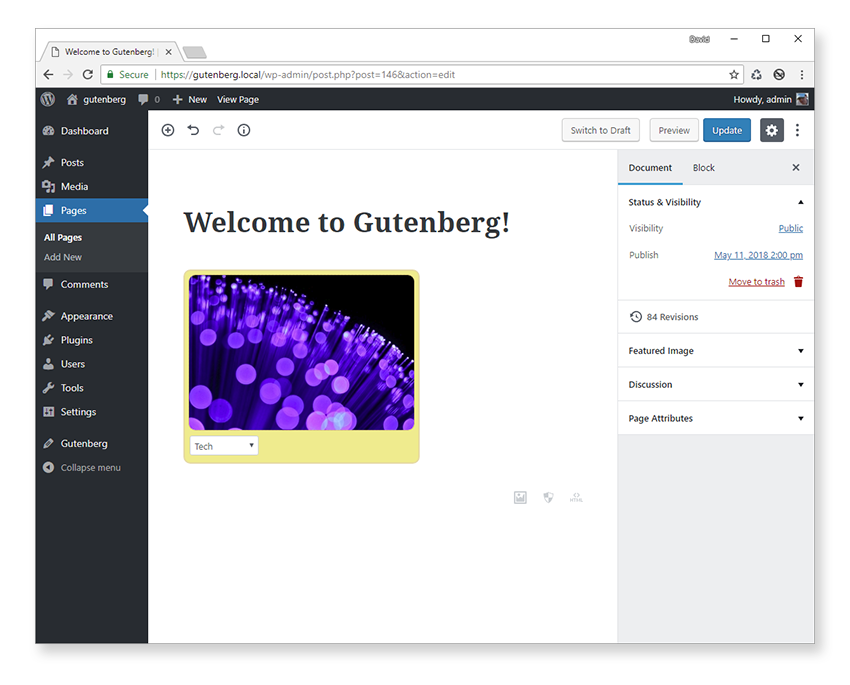Undo the last change
The image size is (850, 685).
click(193, 130)
